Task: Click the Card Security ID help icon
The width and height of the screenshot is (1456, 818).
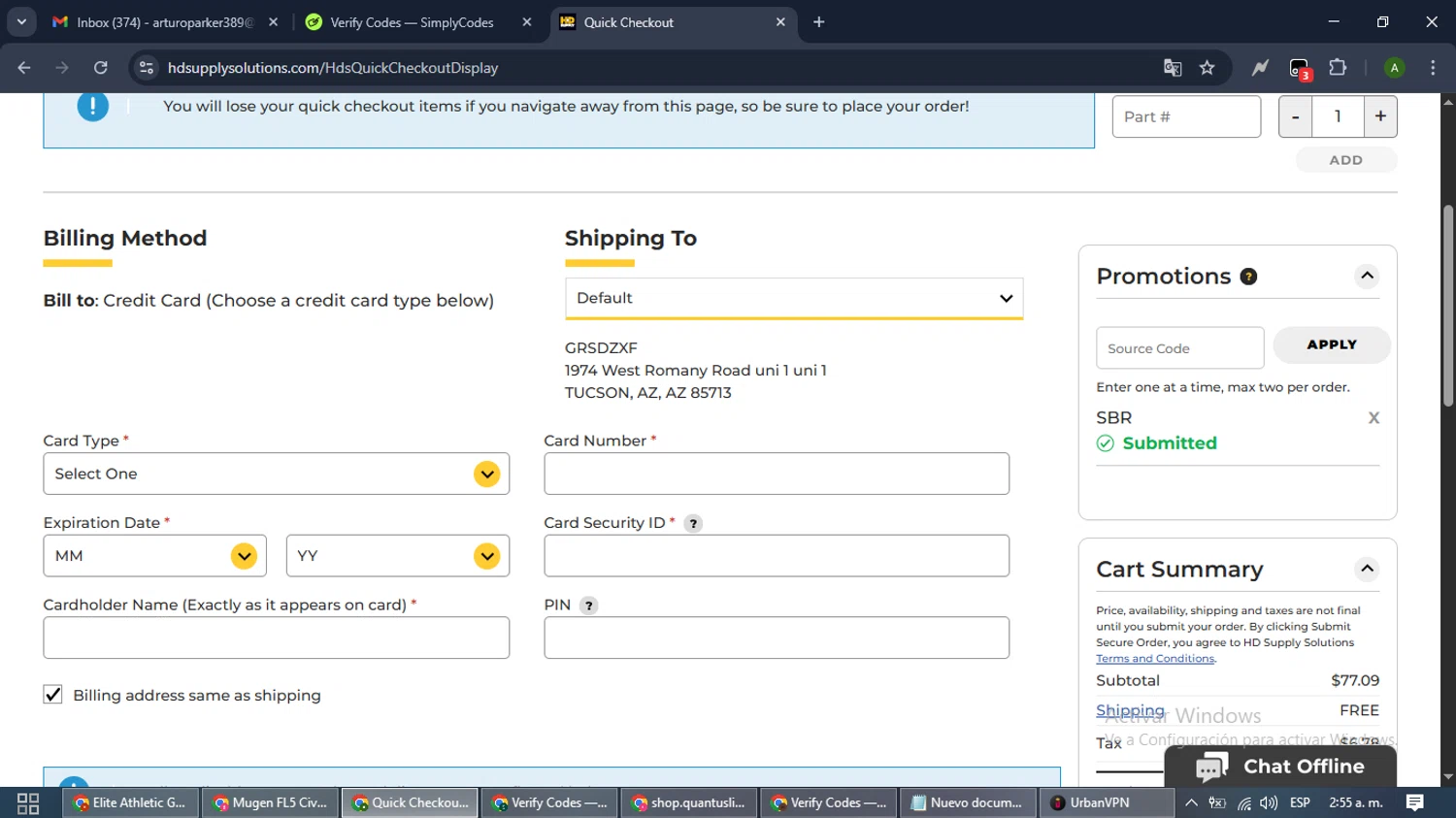Action: [x=693, y=524]
